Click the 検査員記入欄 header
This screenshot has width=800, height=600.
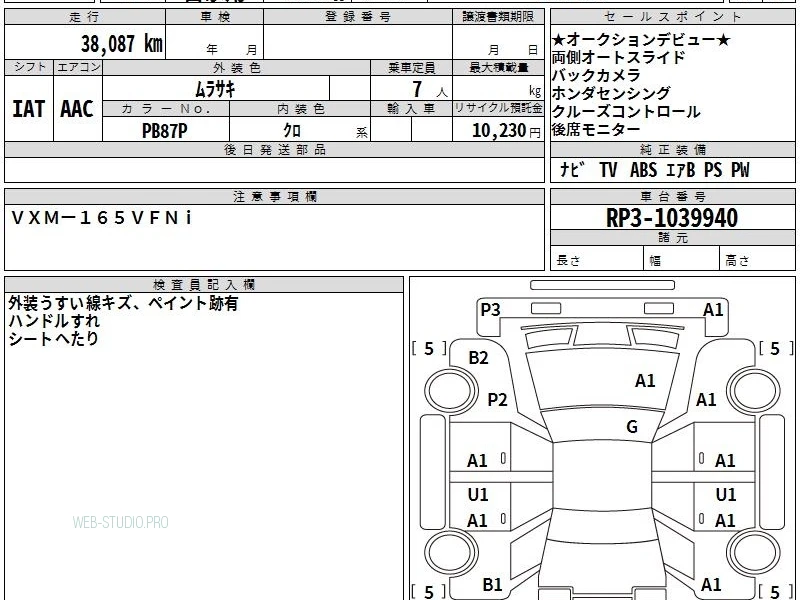click(204, 285)
